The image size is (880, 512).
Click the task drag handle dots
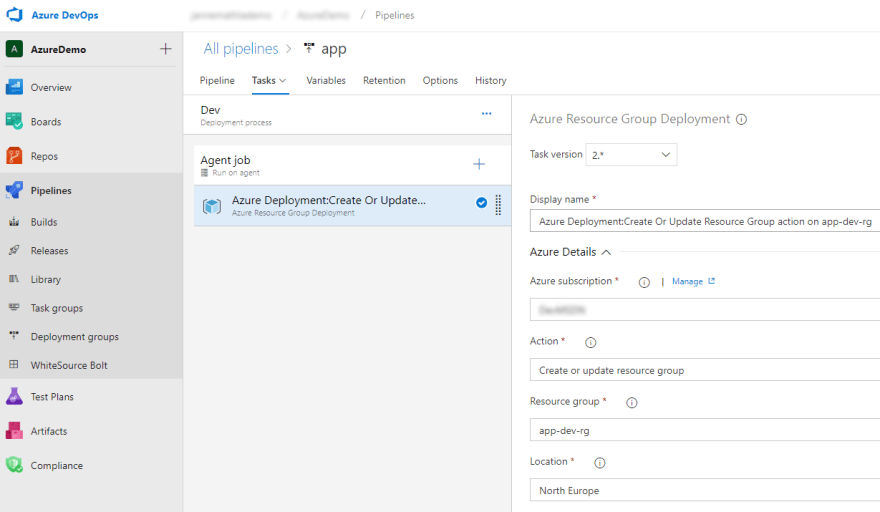[498, 205]
